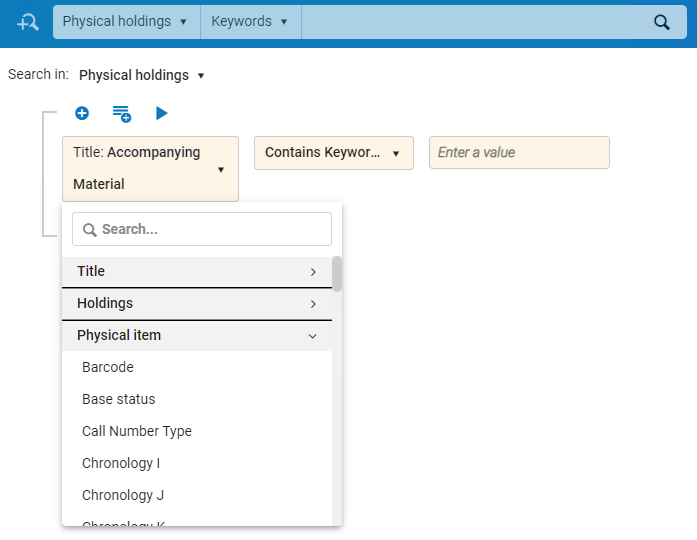Viewport: 697px width, 540px height.
Task: Pick Chronology I from the list
Action: click(x=121, y=463)
